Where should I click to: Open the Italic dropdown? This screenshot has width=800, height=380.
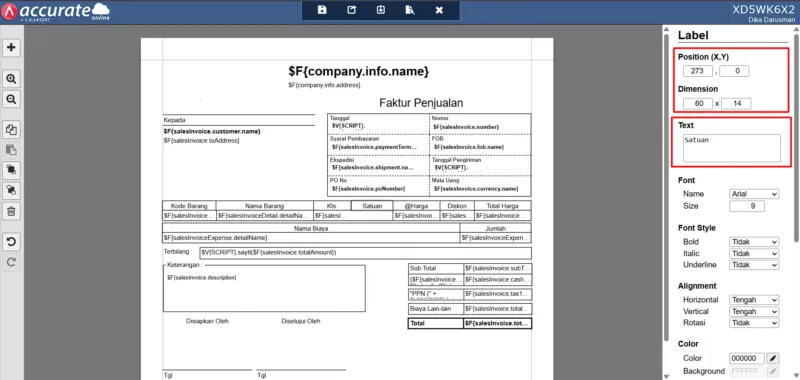click(x=754, y=254)
